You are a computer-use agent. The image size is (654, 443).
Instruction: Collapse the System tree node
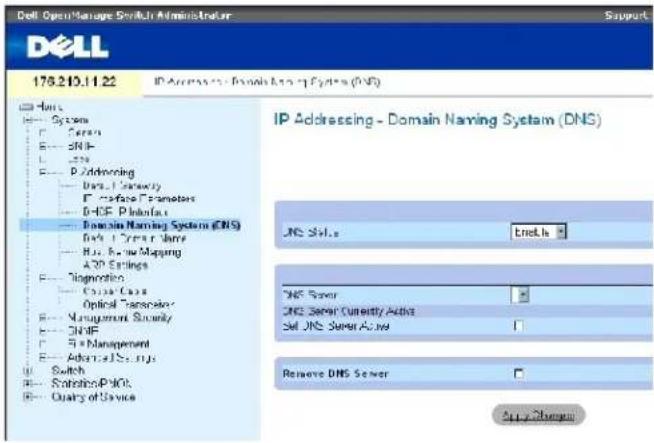pos(28,121)
